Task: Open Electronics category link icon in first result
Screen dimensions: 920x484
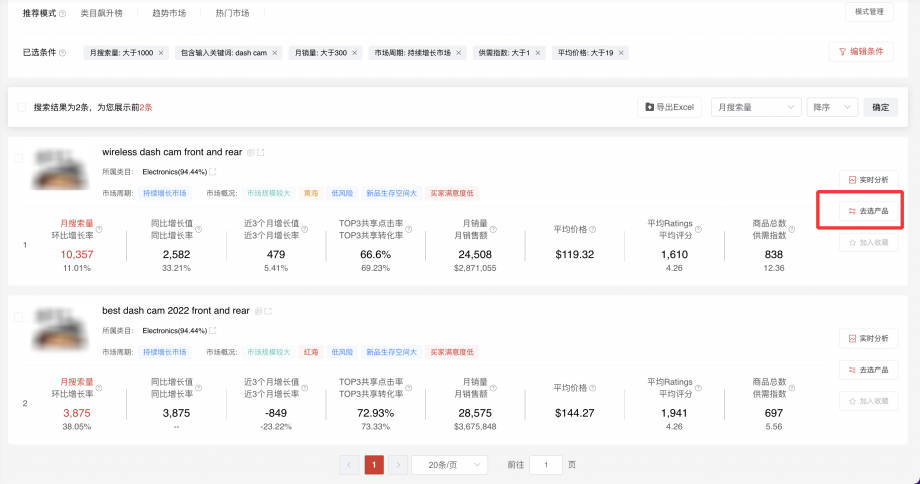Action: point(213,172)
